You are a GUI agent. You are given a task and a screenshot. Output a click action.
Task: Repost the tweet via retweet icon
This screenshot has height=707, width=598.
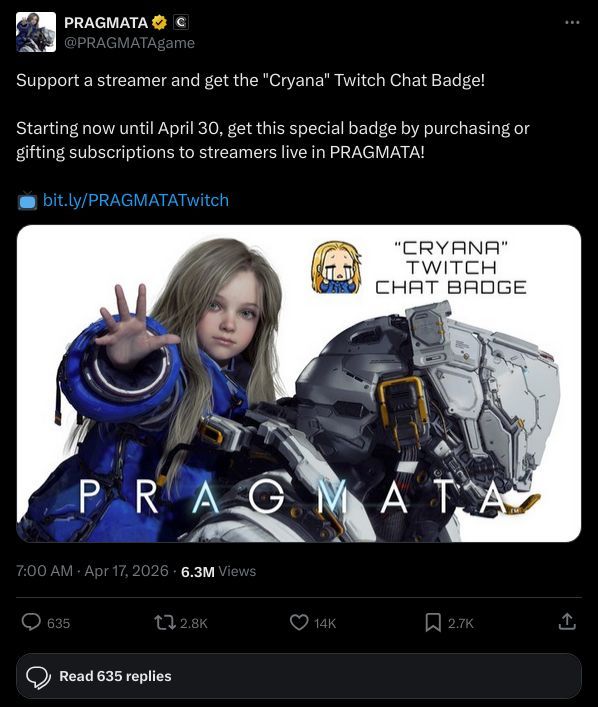[165, 623]
